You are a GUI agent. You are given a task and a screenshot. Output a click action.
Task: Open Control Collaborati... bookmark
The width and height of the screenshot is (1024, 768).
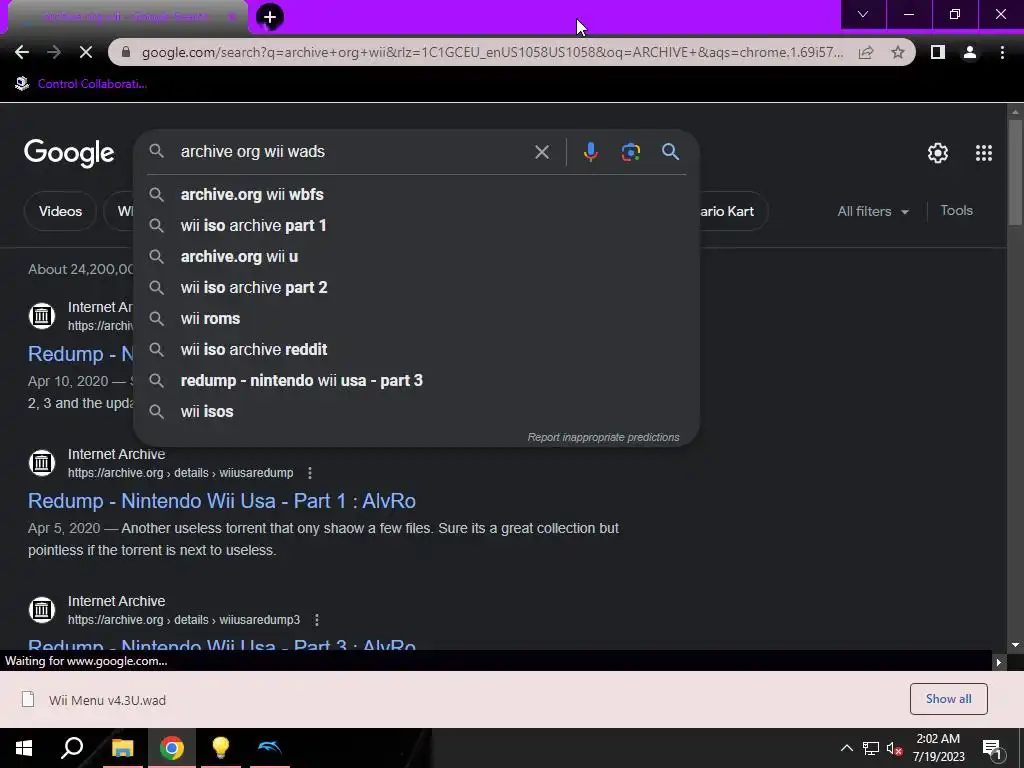click(81, 84)
